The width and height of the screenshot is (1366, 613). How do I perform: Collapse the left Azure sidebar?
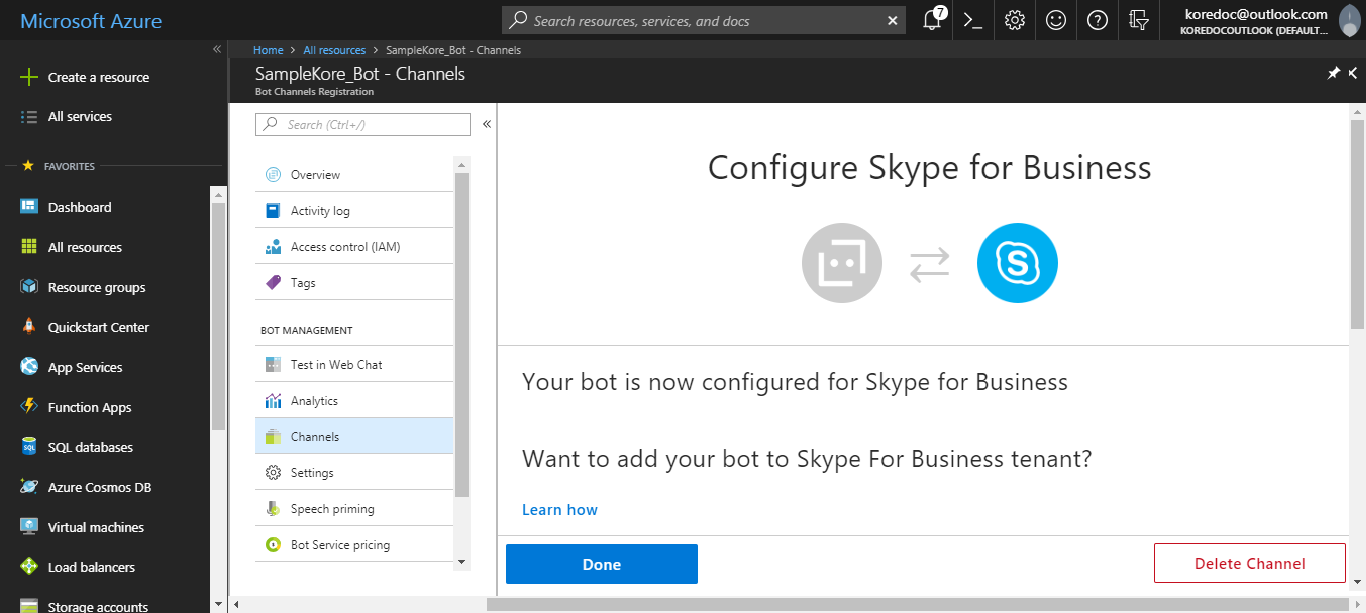pyautogui.click(x=217, y=49)
